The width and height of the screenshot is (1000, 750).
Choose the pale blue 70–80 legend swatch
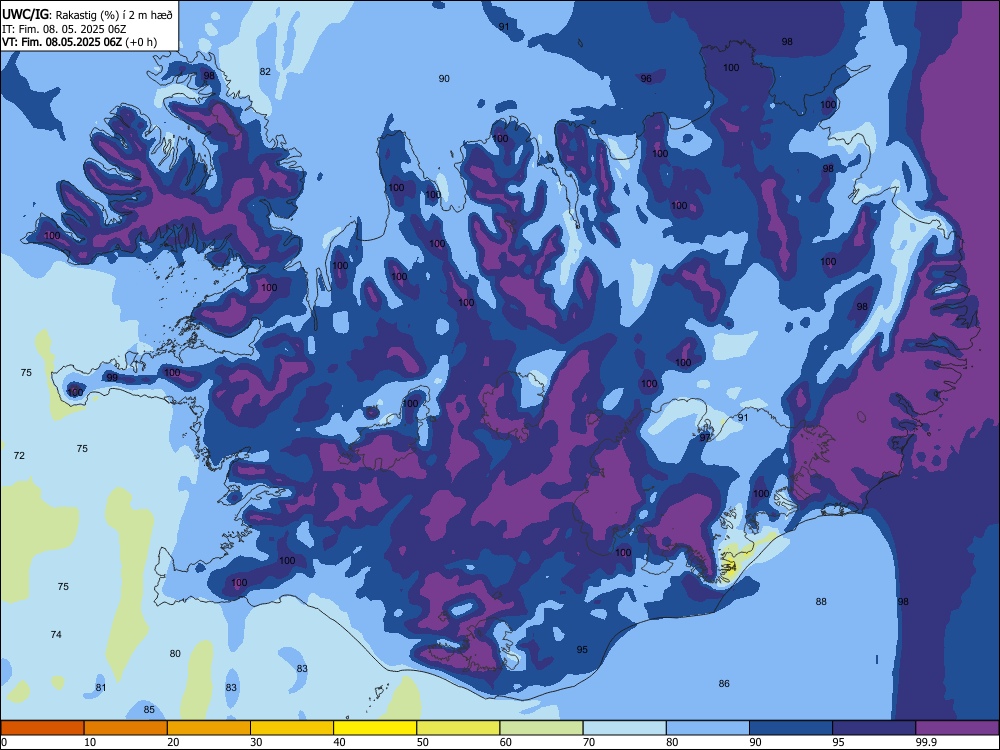tap(624, 728)
